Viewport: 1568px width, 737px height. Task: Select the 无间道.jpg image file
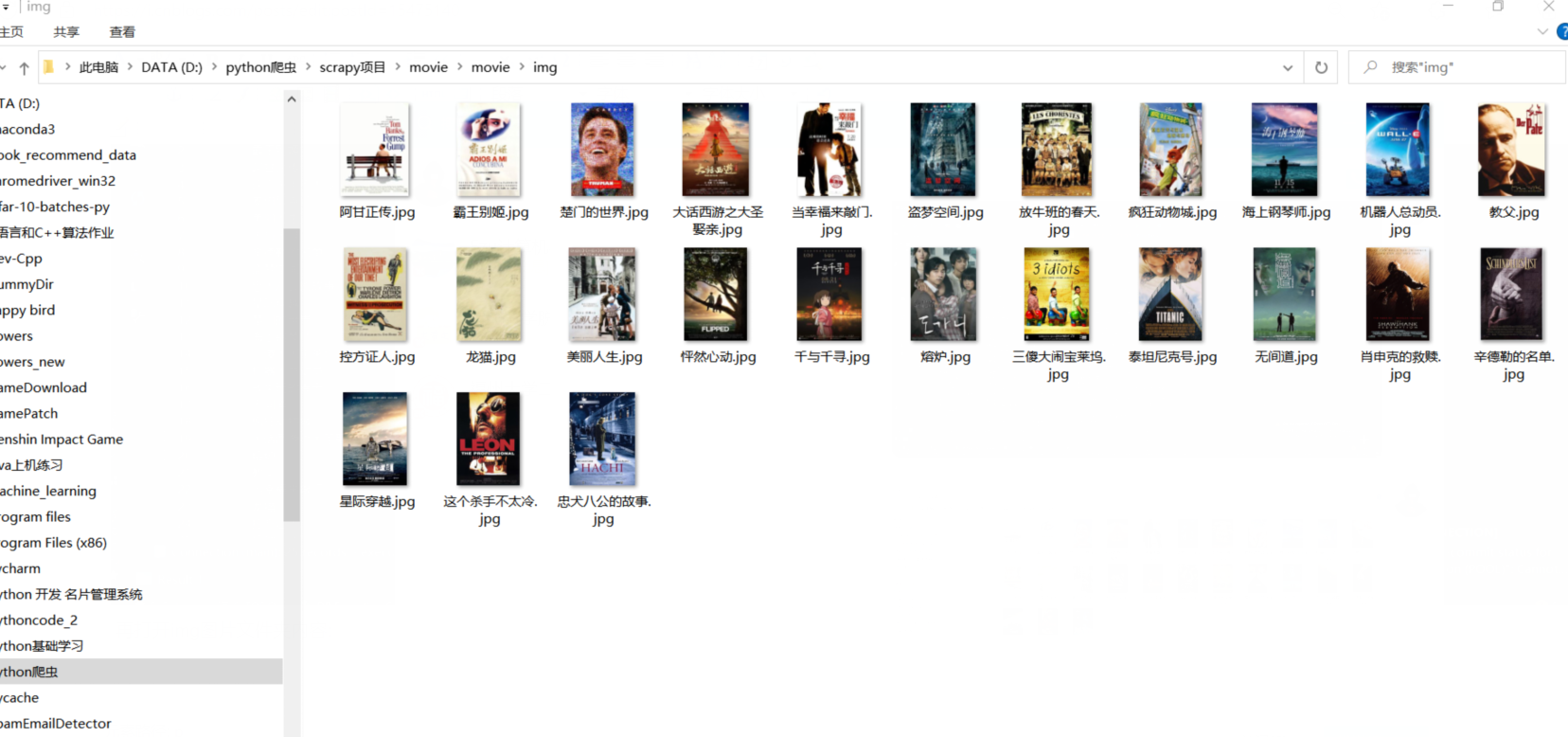[1284, 295]
